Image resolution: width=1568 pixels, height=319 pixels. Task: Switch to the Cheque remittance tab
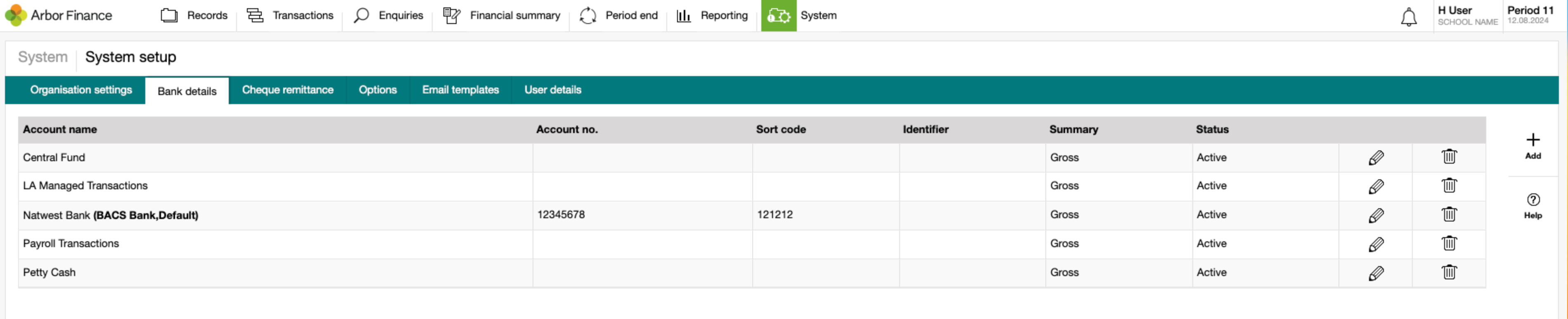tap(287, 90)
